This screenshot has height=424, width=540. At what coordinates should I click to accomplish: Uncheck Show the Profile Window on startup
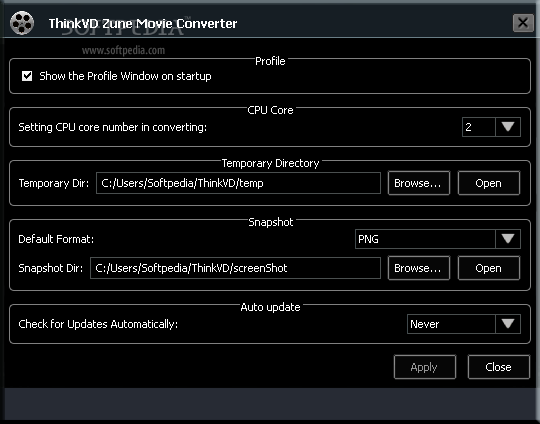click(27, 76)
